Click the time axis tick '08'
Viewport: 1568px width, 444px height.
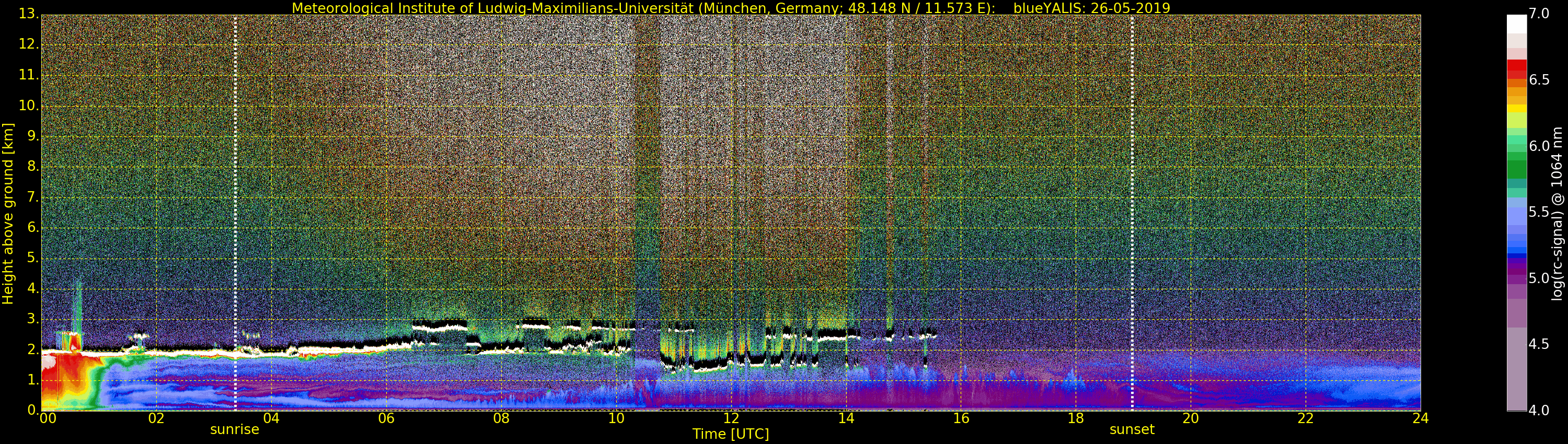coord(501,418)
